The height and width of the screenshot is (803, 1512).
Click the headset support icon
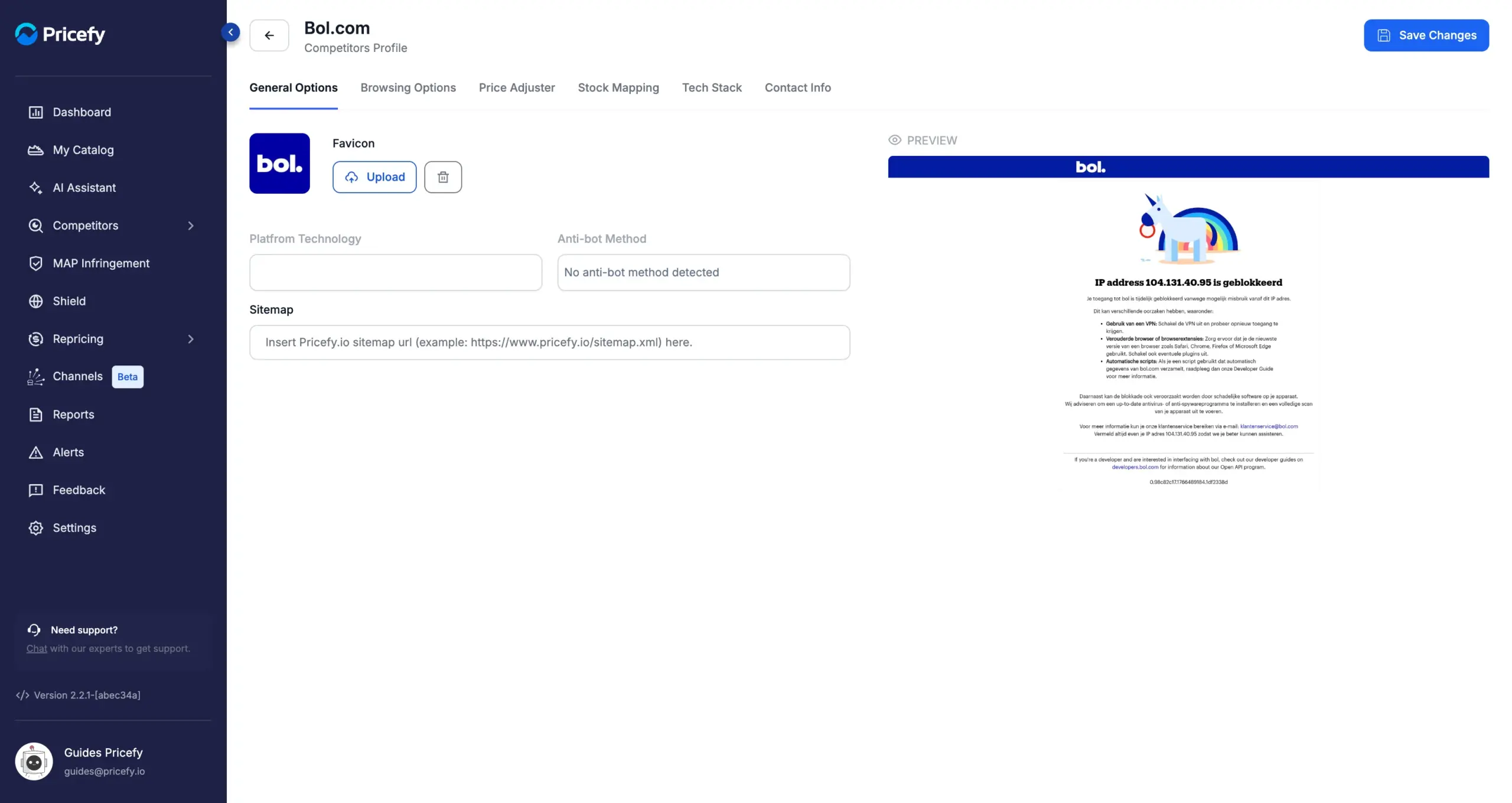pos(34,630)
